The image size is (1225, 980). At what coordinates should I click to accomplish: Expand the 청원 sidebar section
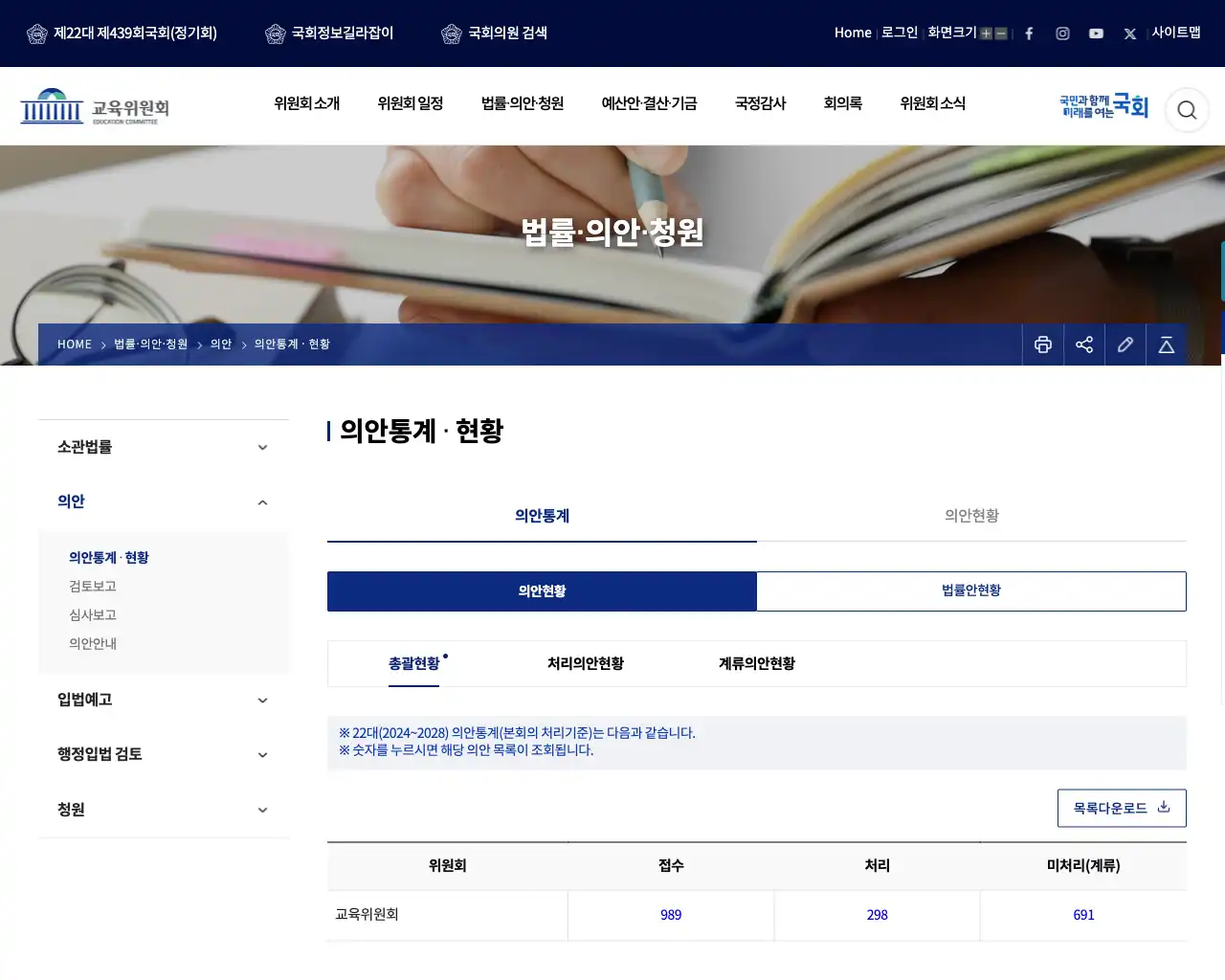(x=164, y=810)
